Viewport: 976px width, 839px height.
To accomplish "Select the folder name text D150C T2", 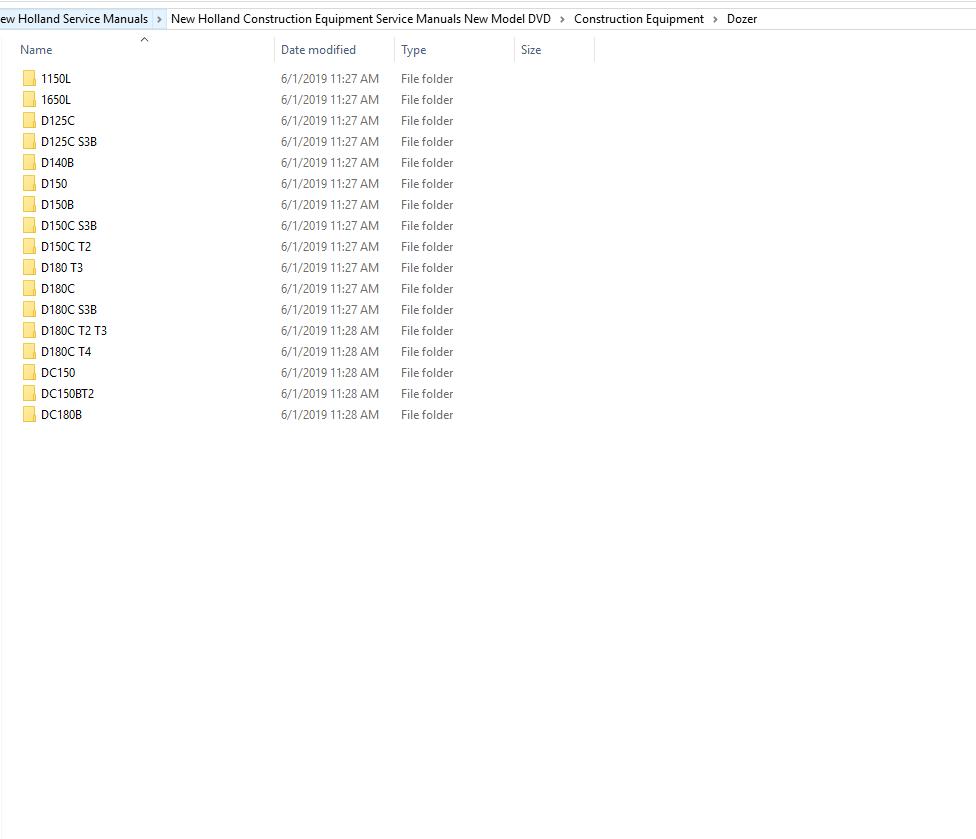I will point(66,246).
